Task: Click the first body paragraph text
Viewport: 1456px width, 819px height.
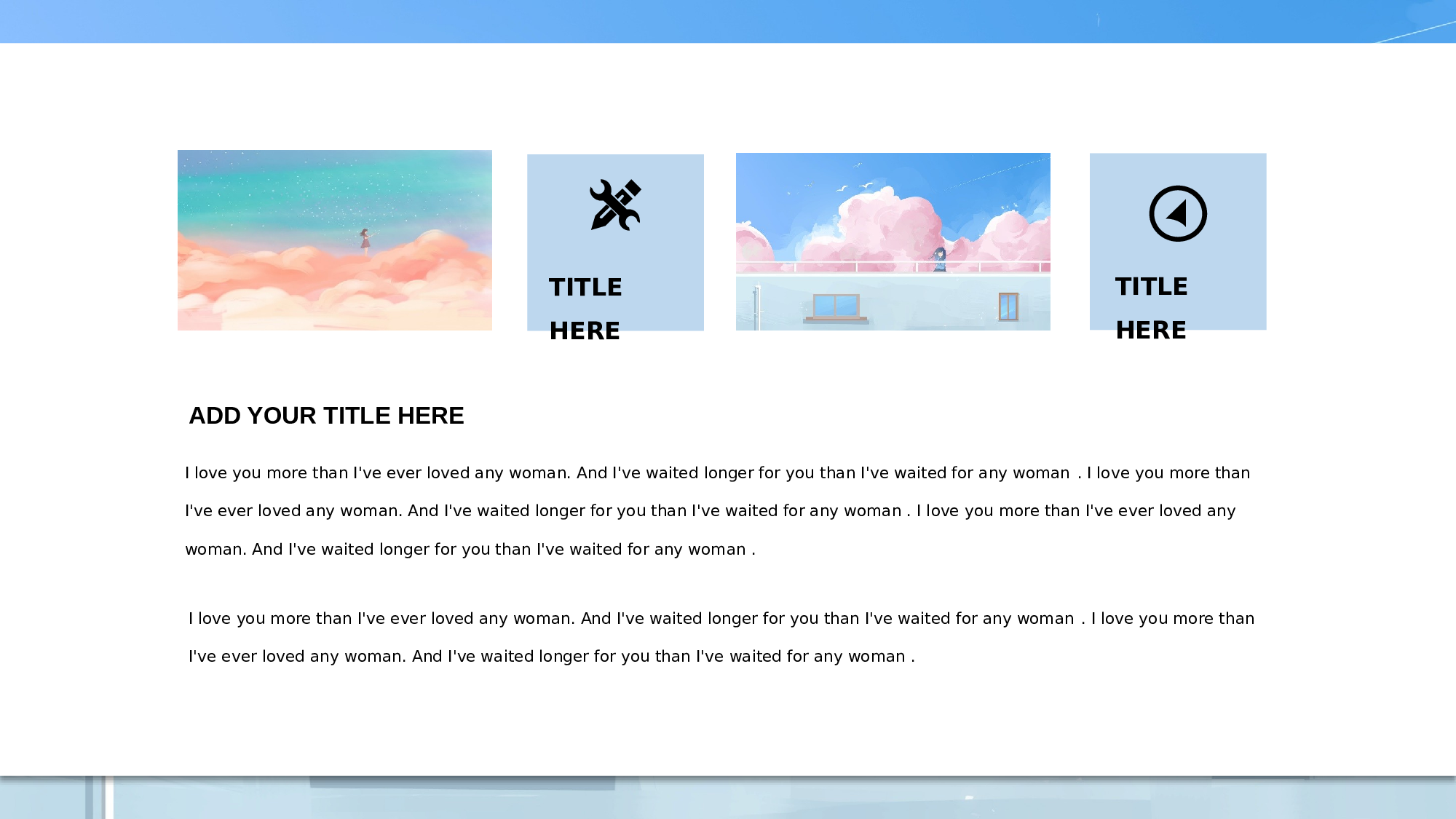Action: tap(716, 510)
